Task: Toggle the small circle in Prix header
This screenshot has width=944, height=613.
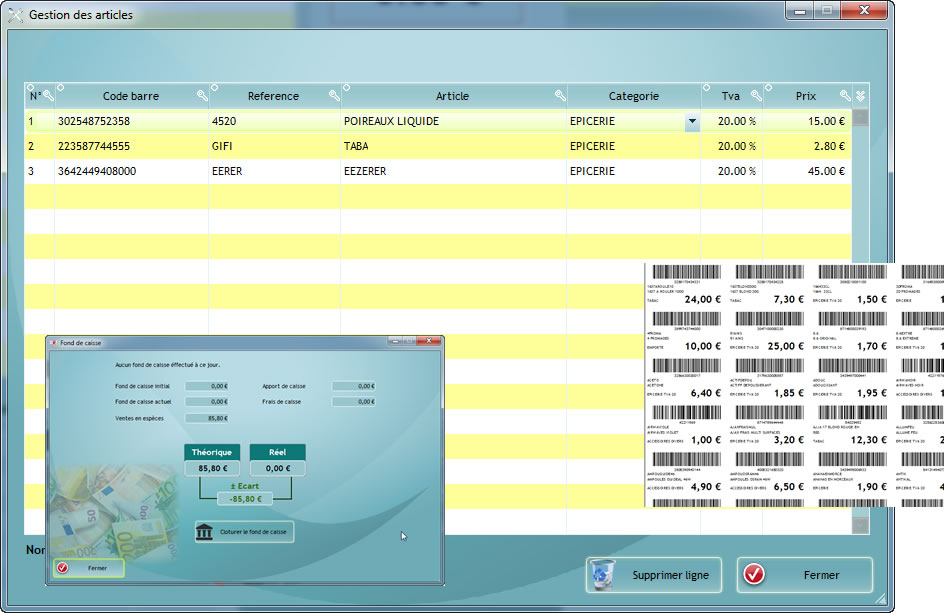Action: point(768,88)
